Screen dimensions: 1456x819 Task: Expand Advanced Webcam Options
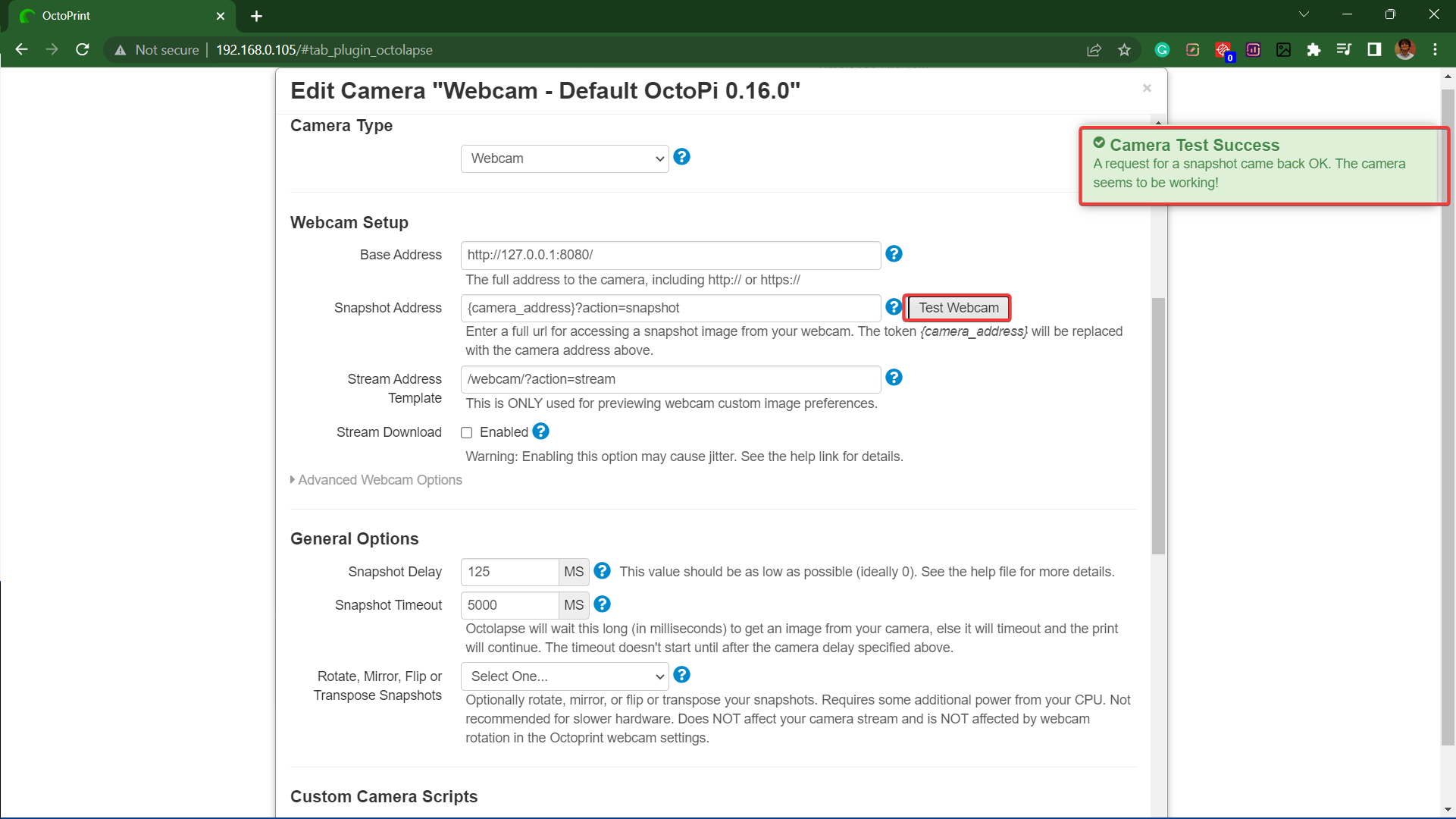click(x=377, y=480)
